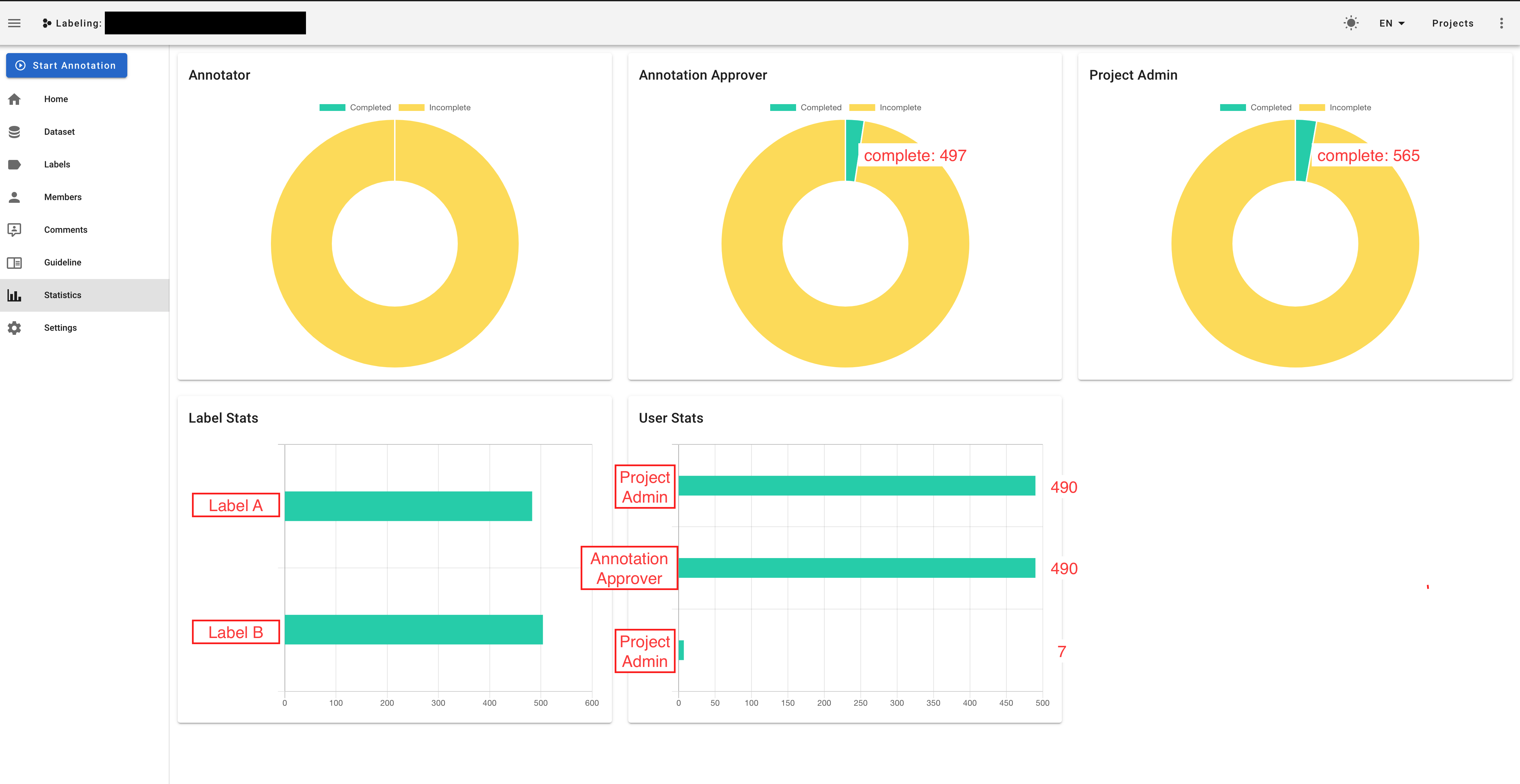Viewport: 1520px width, 784px height.
Task: Select the Home icon in the sidebar
Action: 15,99
